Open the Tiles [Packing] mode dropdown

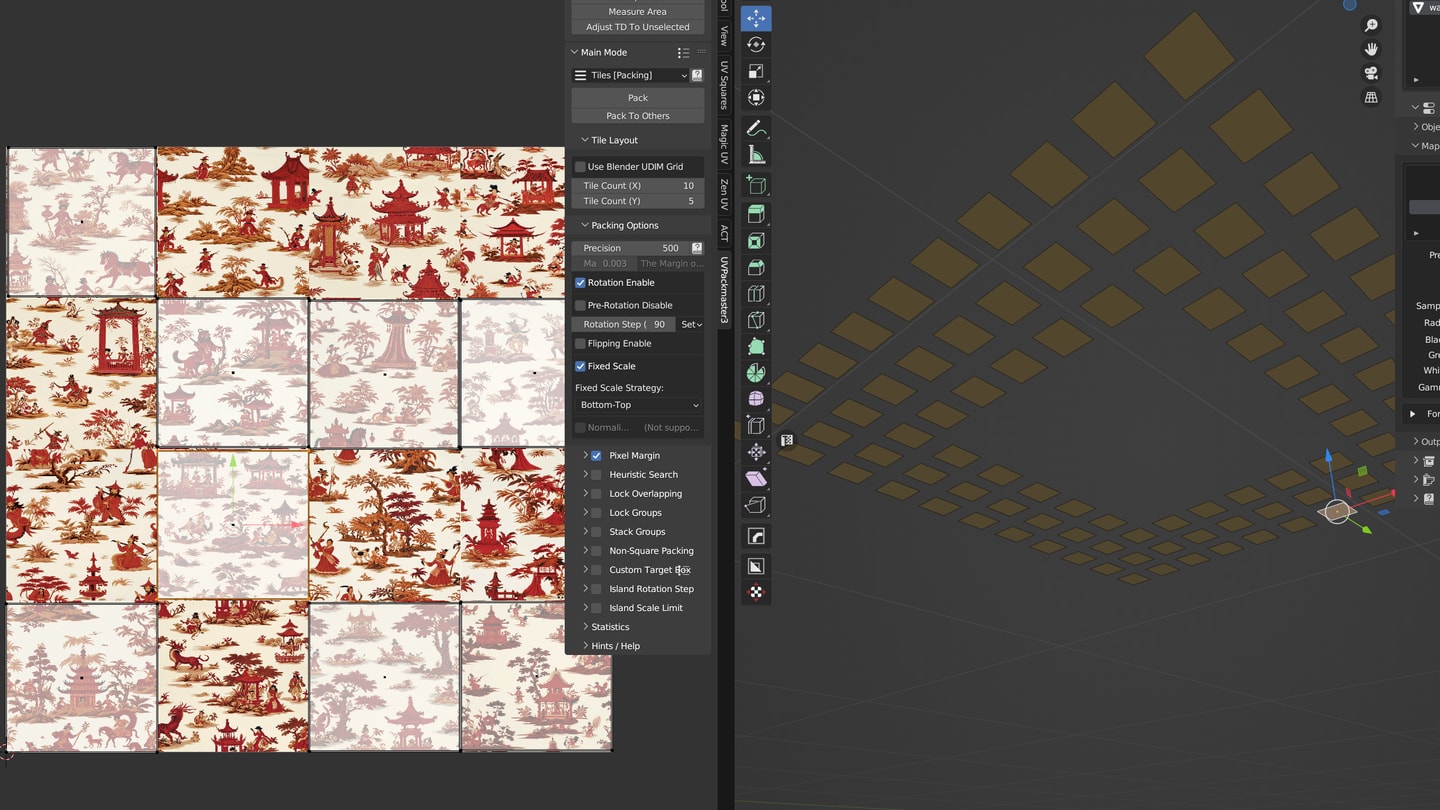pyautogui.click(x=630, y=75)
